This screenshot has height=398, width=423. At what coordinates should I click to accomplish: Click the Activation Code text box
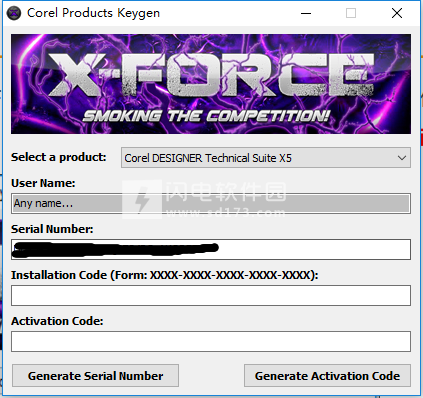pos(211,341)
